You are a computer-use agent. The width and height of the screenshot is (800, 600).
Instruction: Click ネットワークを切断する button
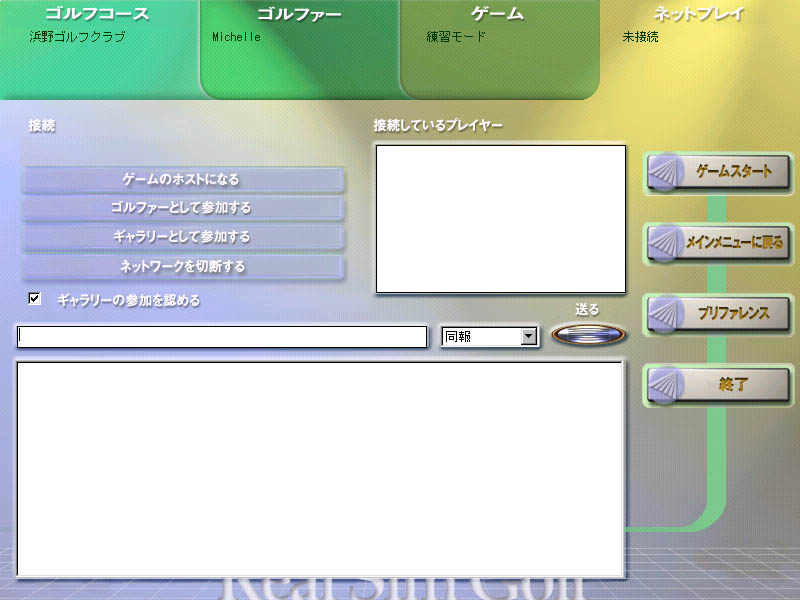coord(182,267)
